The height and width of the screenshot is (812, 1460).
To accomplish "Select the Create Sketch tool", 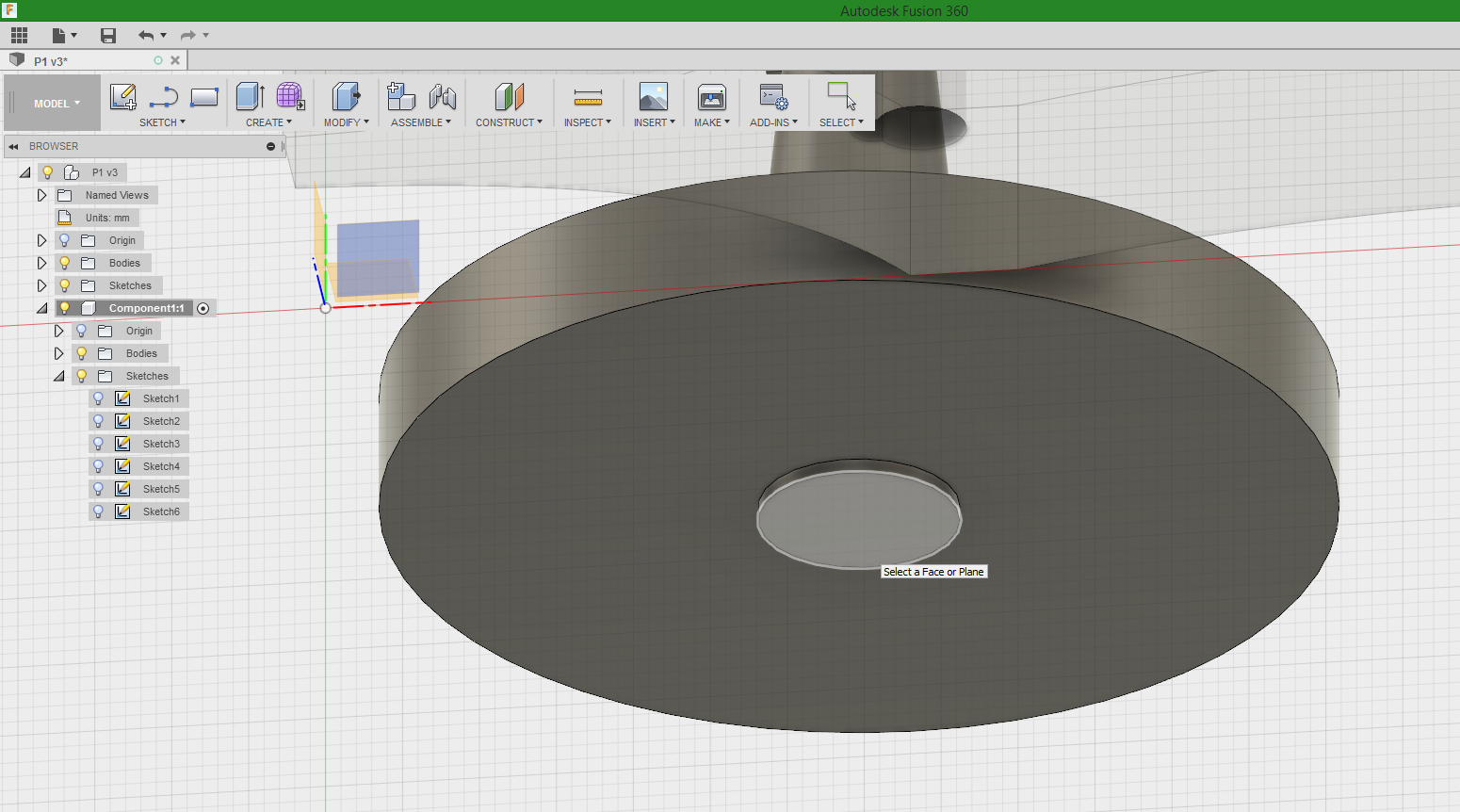I will 123,97.
